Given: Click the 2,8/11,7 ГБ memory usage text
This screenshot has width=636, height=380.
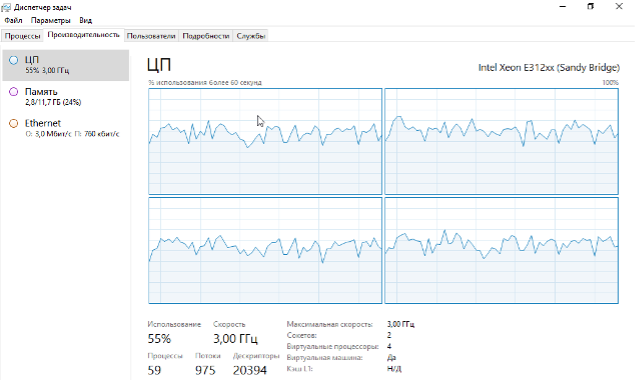Looking at the screenshot, I should [53, 102].
